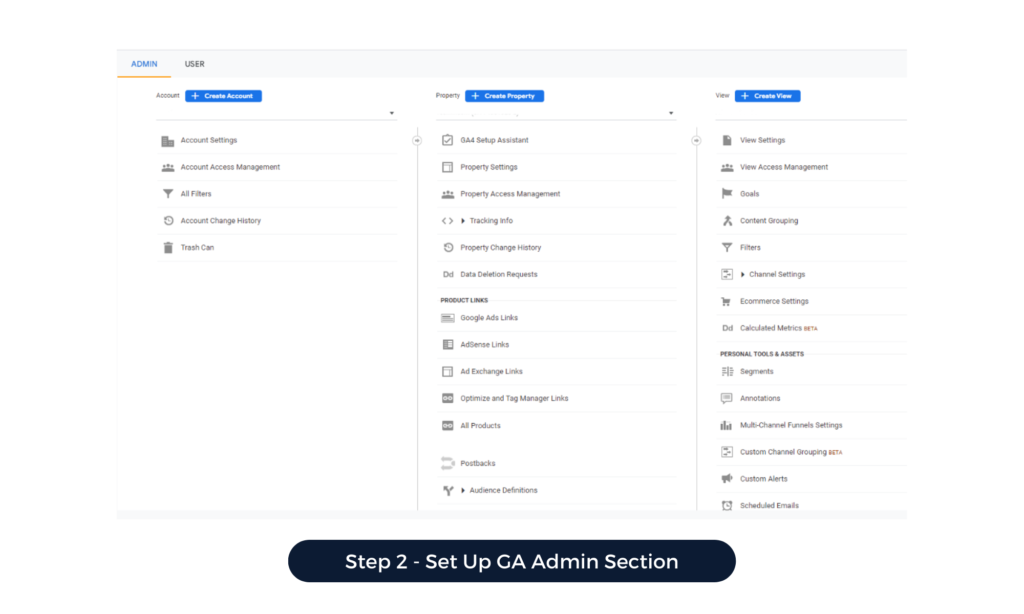
Task: Open Google Ads Links
Action: pyautogui.click(x=489, y=318)
